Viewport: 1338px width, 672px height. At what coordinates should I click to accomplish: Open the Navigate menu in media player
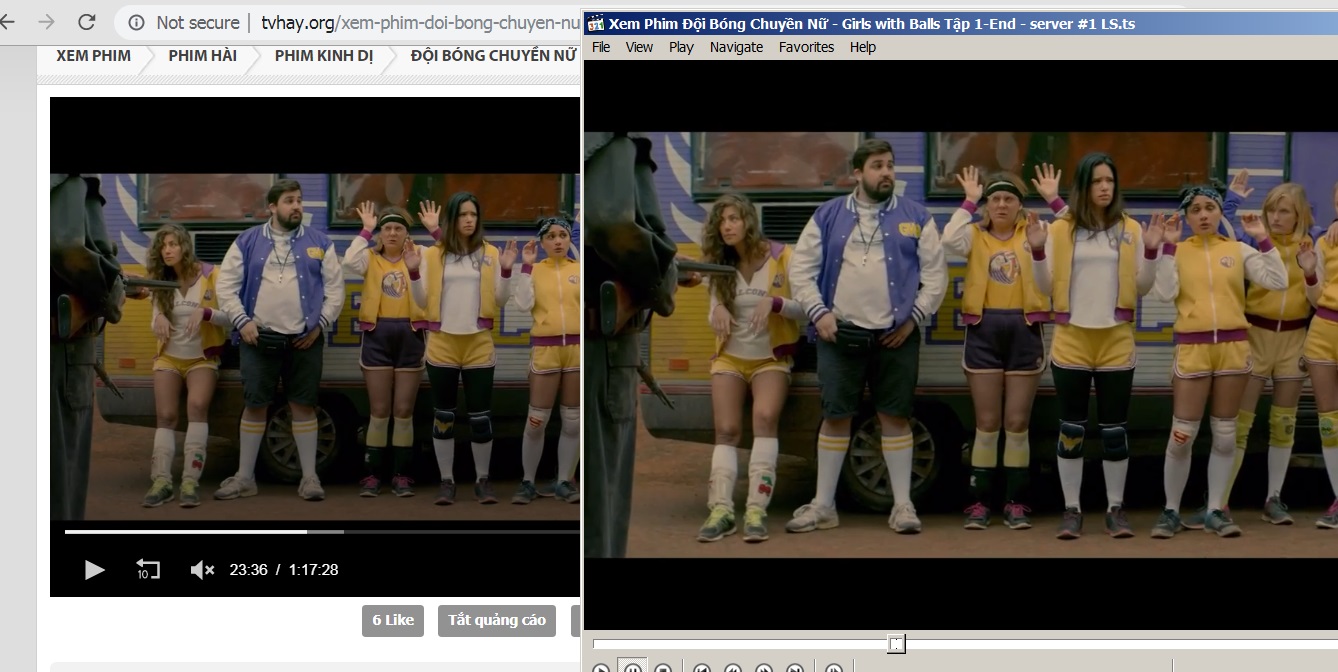(x=736, y=47)
